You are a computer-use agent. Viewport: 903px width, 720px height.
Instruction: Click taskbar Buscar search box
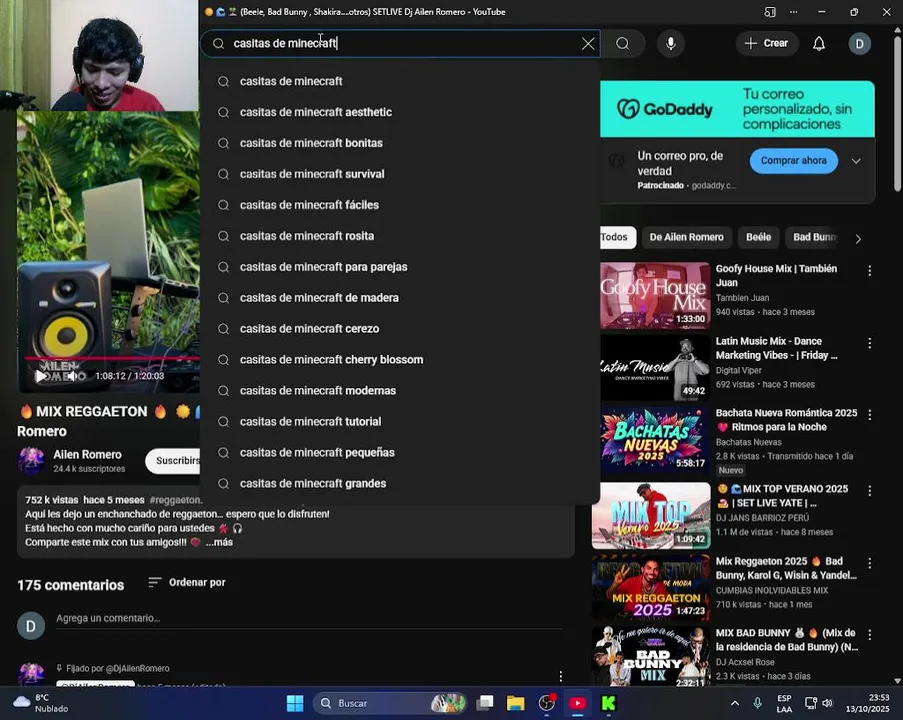coord(390,703)
